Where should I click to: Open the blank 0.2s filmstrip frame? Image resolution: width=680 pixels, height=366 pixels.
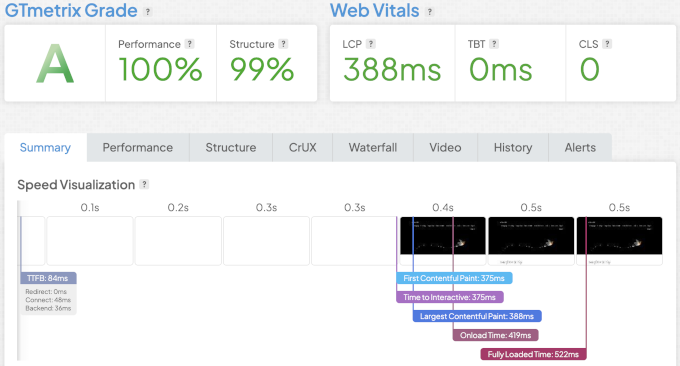(x=178, y=241)
